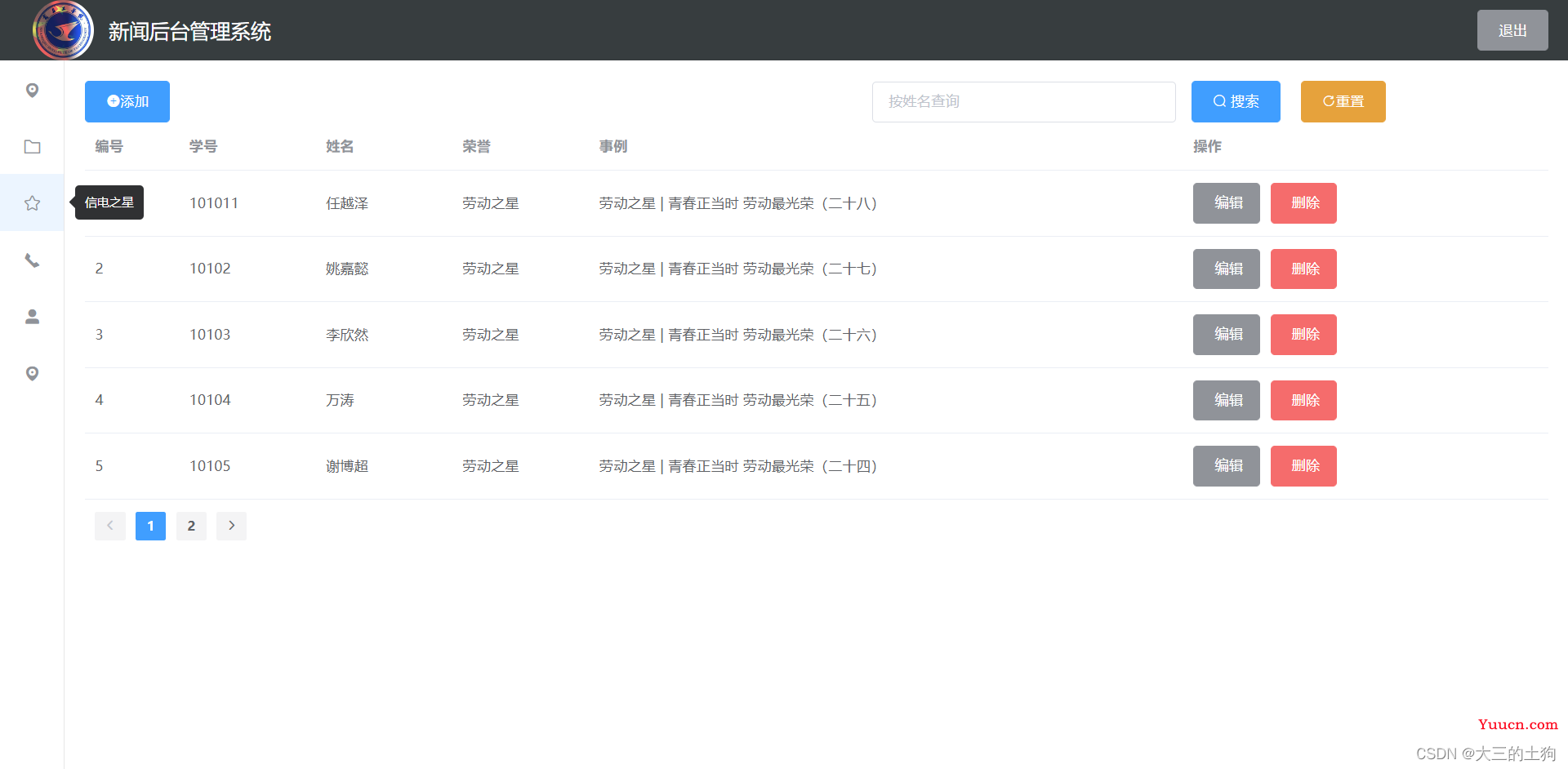Delete the row for 谢博超
The image size is (1568, 769).
pos(1303,466)
